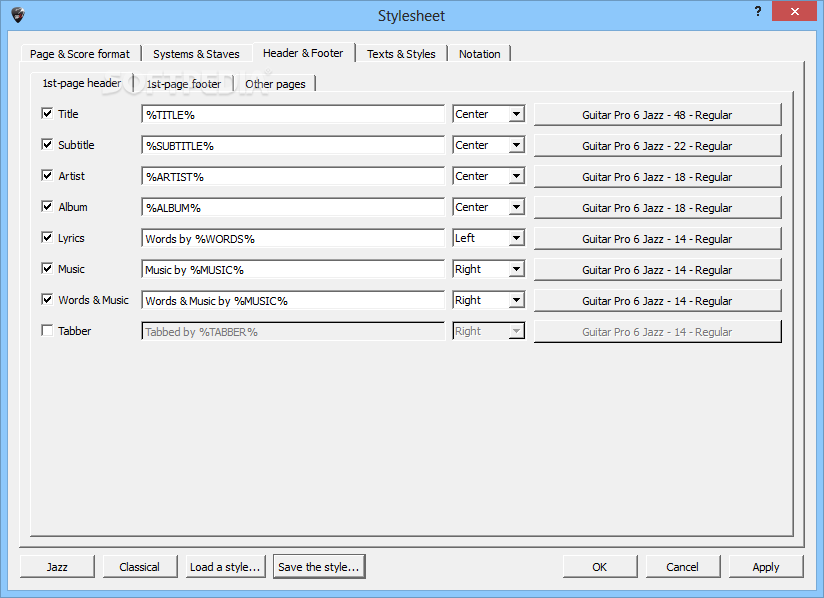Change the Lyrics row font button
Screen dimensions: 824x598
click(x=657, y=239)
